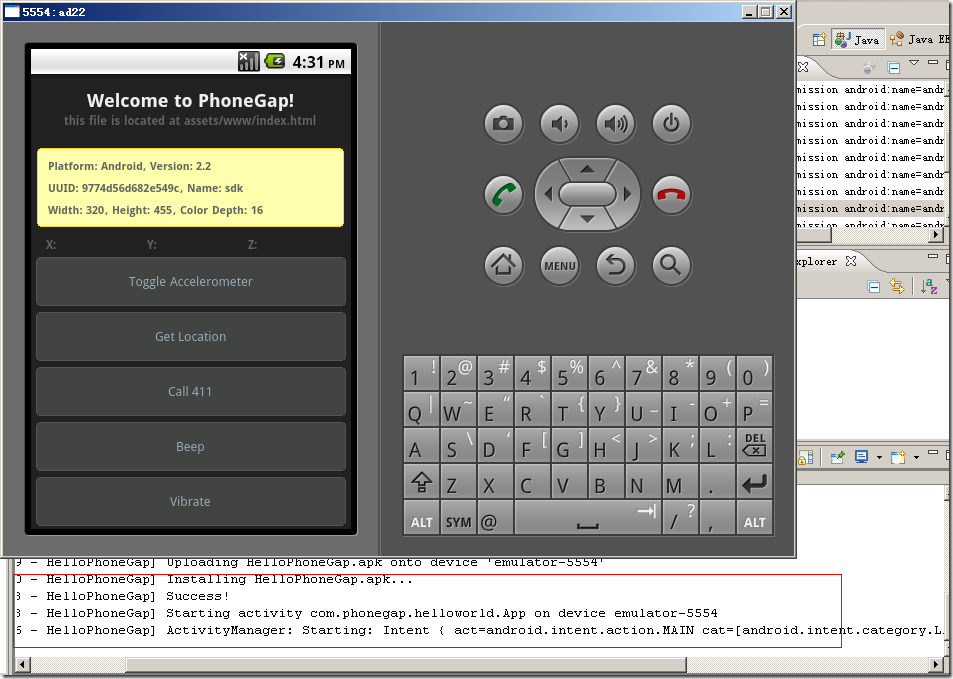This screenshot has height=679, width=953.
Task: Click the battery charging icon in the phone status bar
Action: coord(275,61)
